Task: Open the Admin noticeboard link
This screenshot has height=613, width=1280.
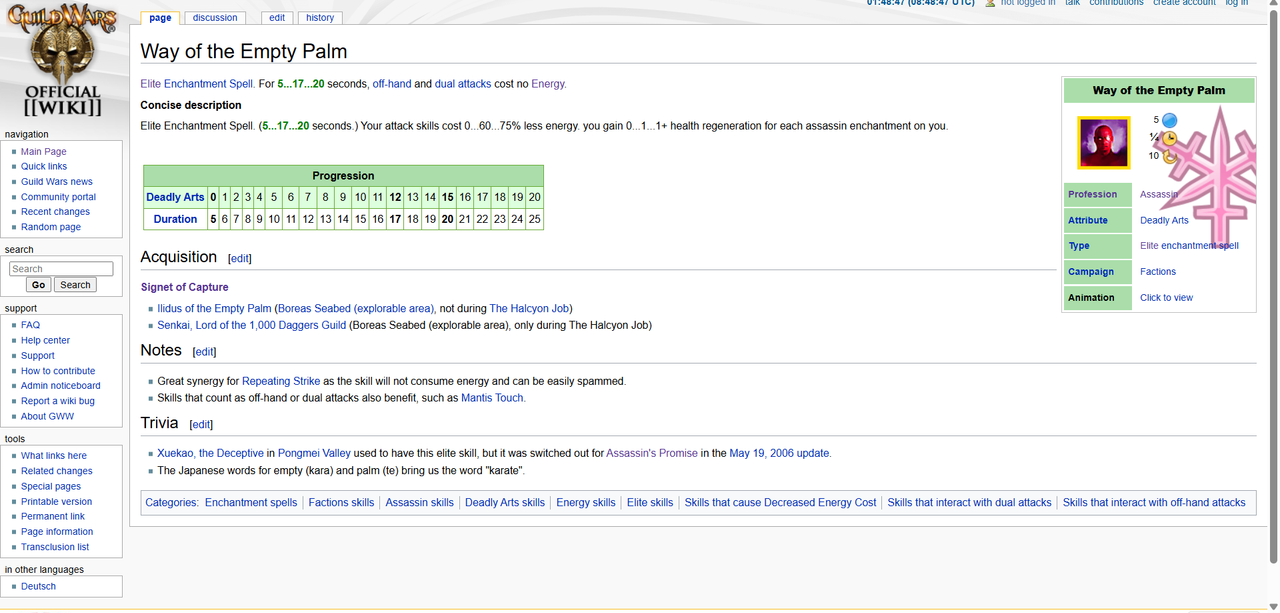Action: tap(61, 386)
